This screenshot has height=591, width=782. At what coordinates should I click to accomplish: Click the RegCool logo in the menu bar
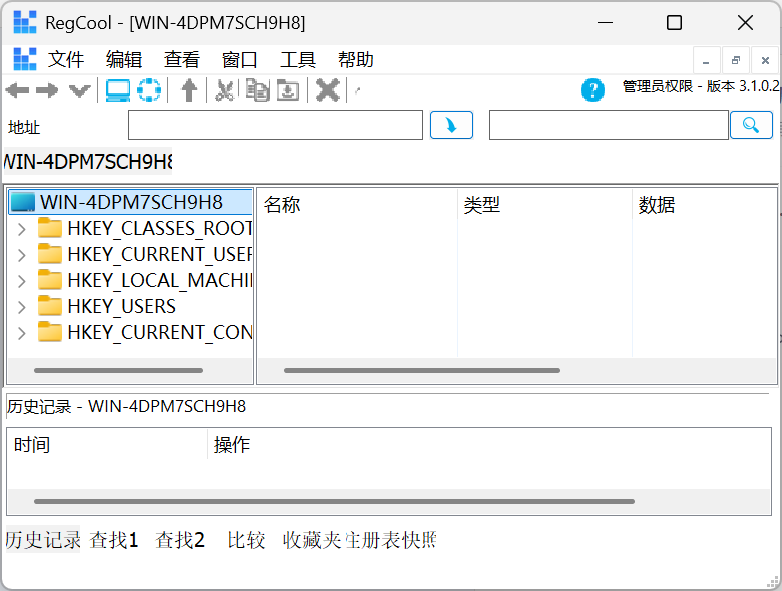pos(25,59)
